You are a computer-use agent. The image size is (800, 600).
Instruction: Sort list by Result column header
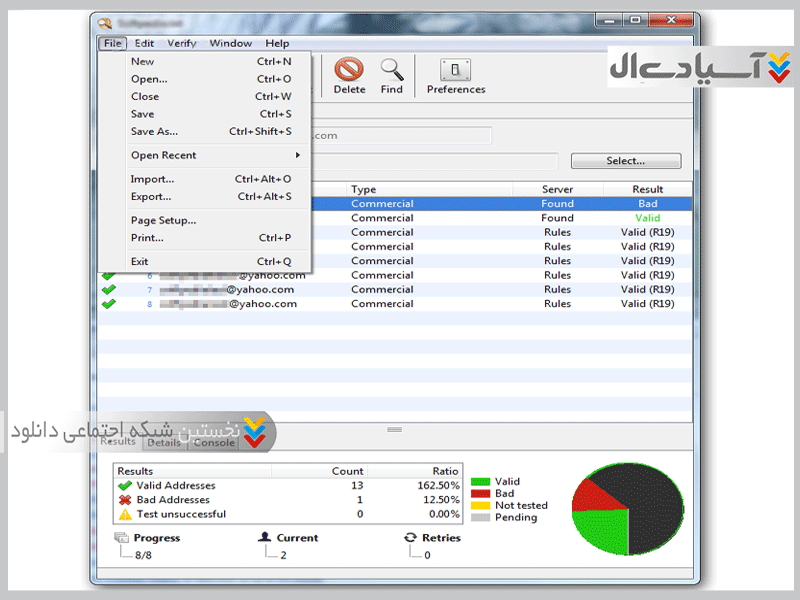coord(647,189)
